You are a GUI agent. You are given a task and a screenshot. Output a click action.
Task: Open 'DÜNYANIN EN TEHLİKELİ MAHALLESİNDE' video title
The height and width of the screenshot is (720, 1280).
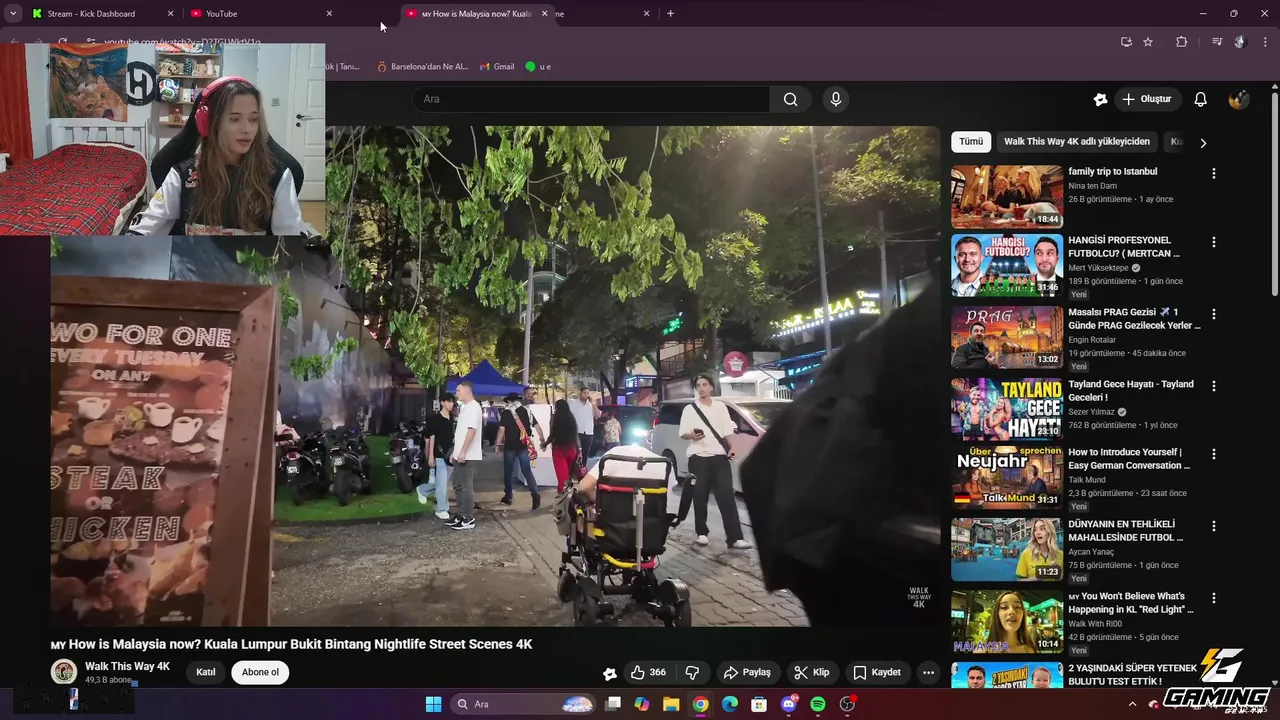point(1125,531)
